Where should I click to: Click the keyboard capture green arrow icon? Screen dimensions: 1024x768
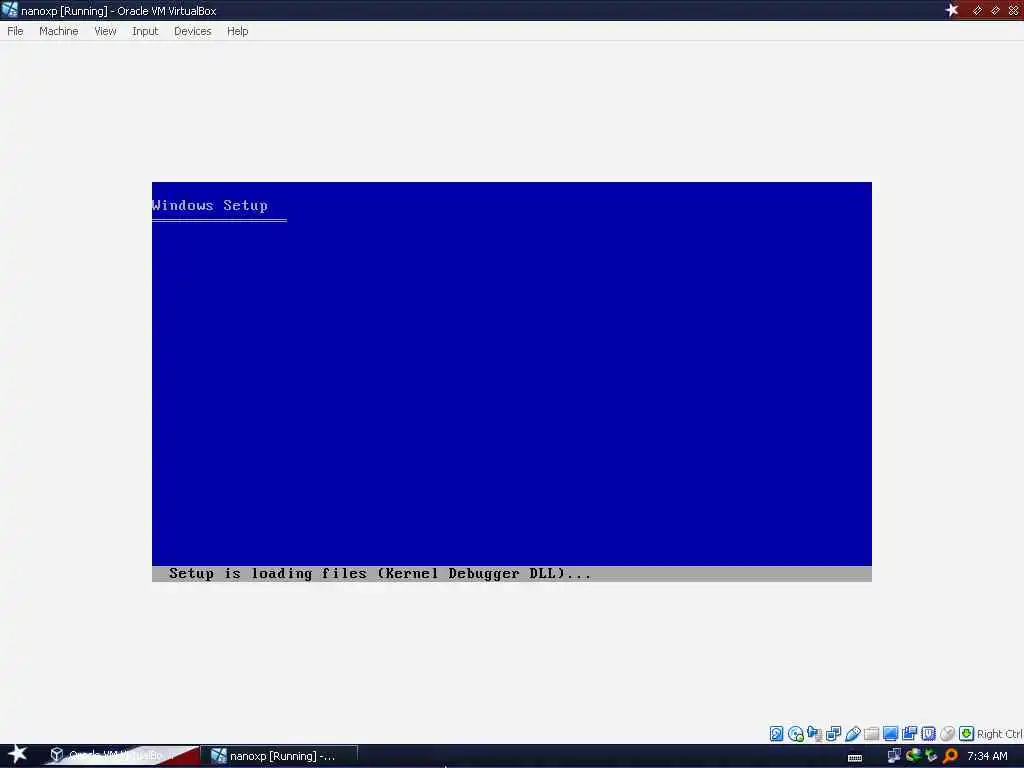(x=967, y=733)
